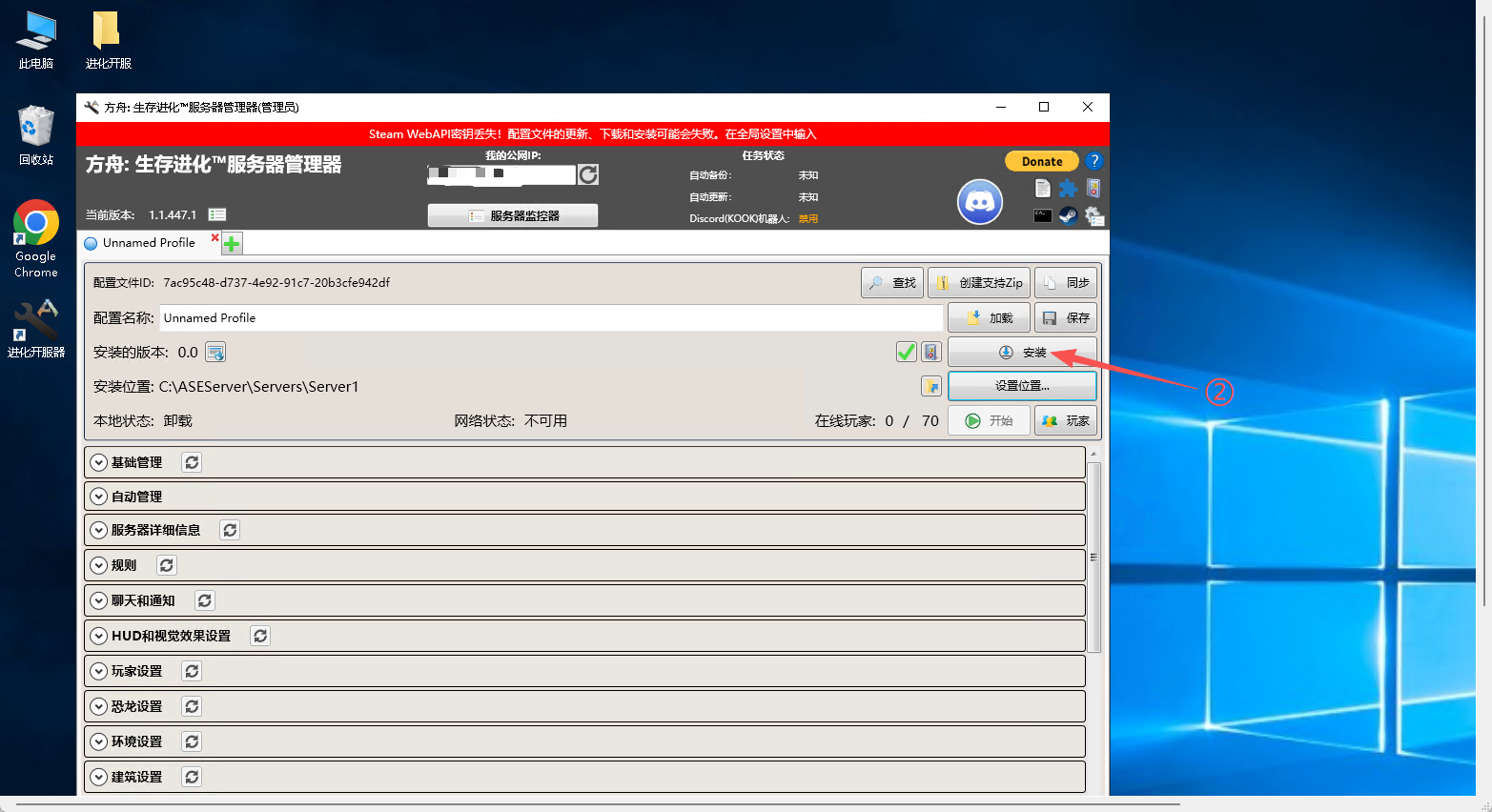
Task: Expand the 玩家设置 section
Action: pyautogui.click(x=98, y=671)
